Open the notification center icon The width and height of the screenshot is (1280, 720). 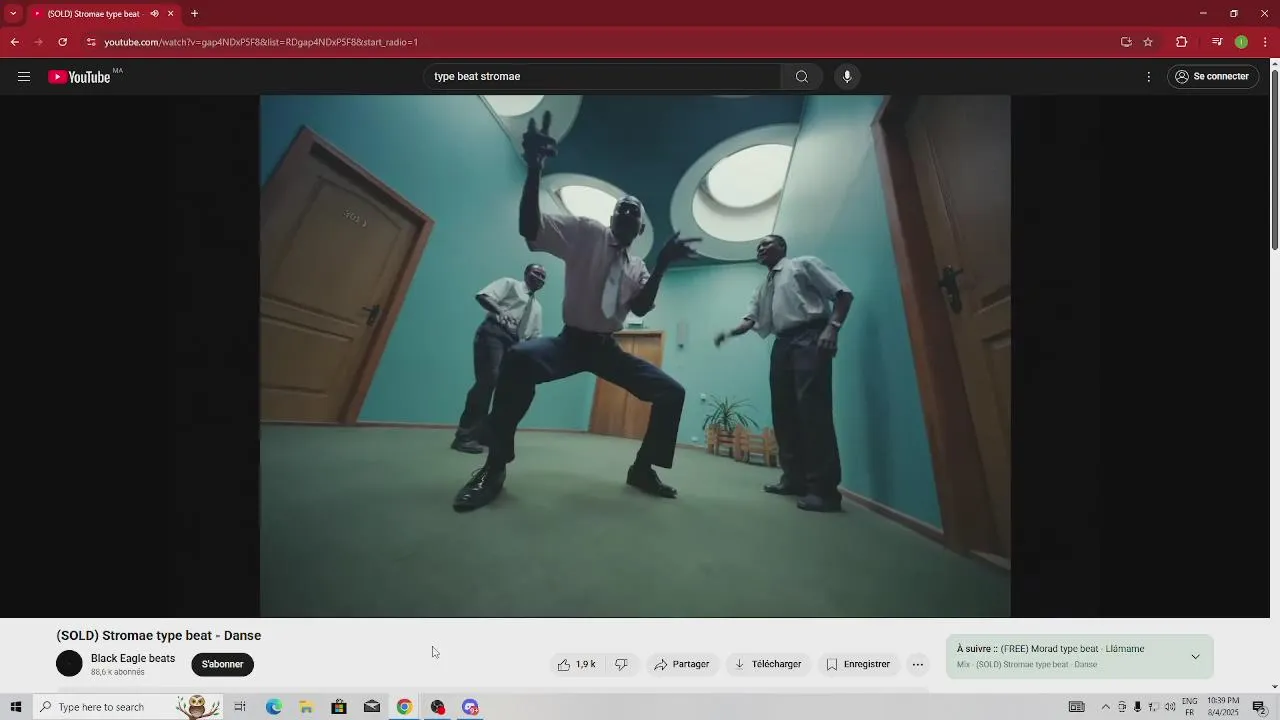pyautogui.click(x=1260, y=707)
